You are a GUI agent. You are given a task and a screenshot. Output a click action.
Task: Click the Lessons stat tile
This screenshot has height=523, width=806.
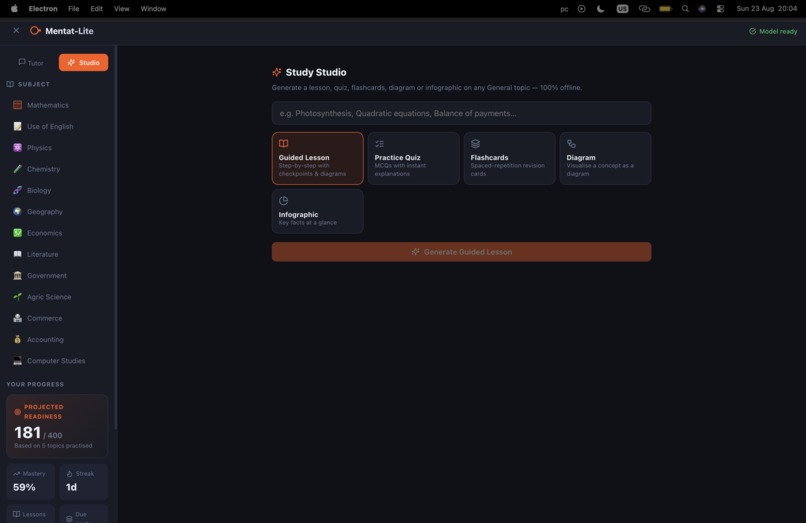point(31,514)
